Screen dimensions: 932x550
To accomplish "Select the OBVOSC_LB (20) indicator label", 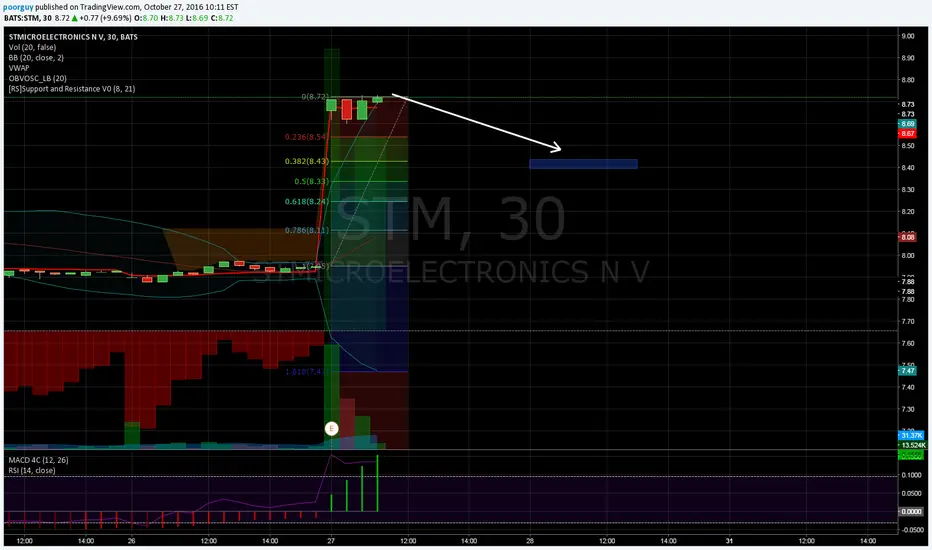I will (x=37, y=78).
